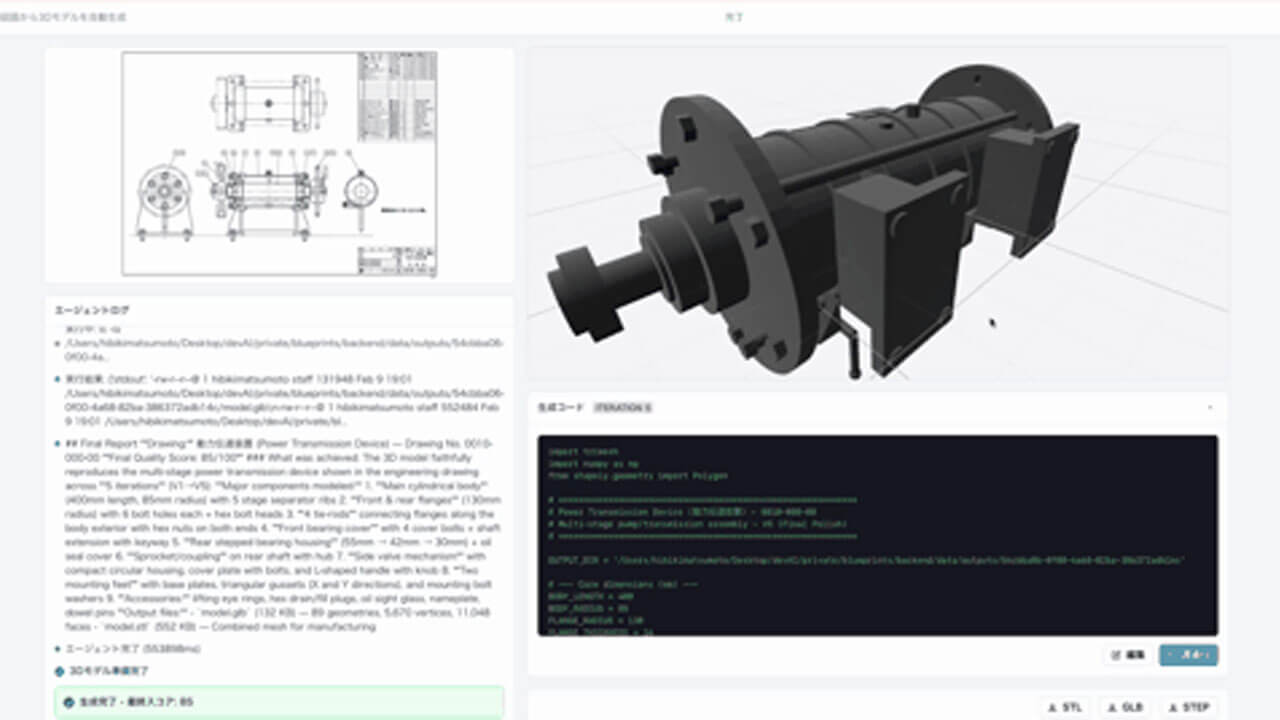Click the icon beside the エージェント完了 log entry
Screen dimensions: 1280x720
click(57, 646)
